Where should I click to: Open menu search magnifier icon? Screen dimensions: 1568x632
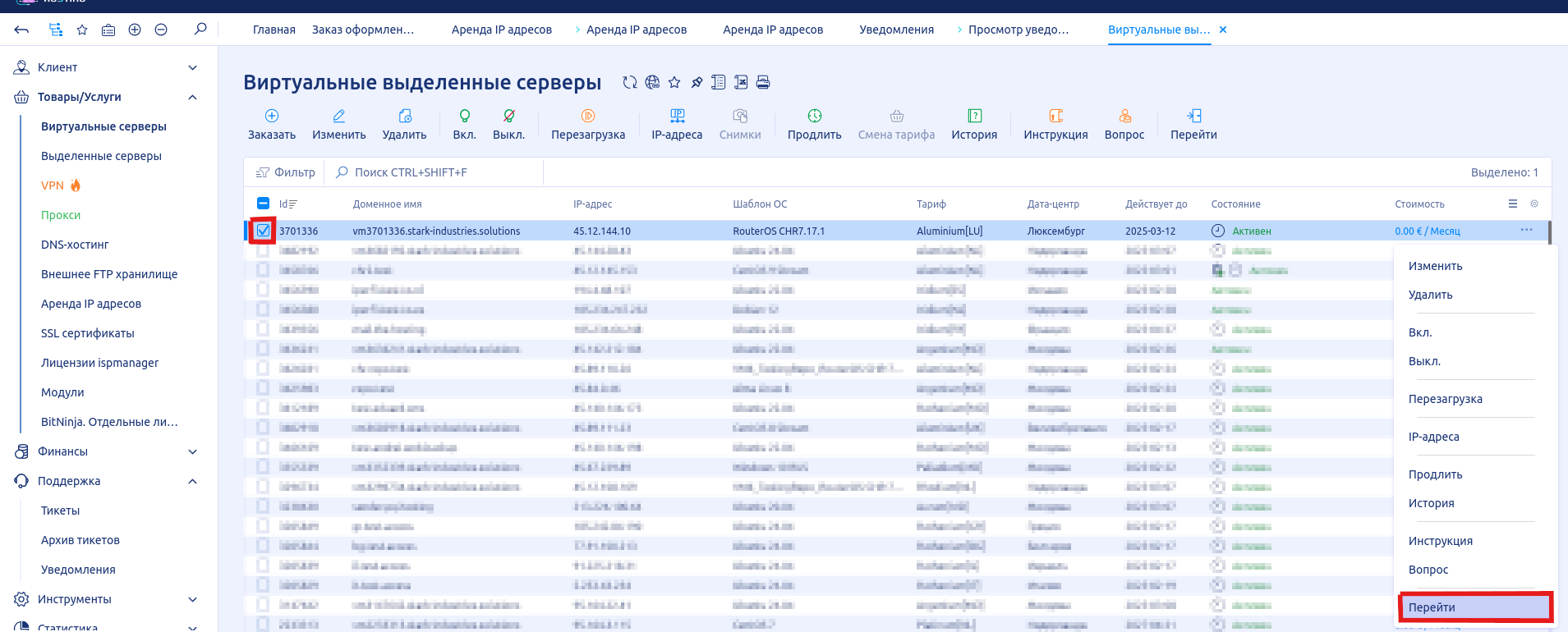click(x=200, y=30)
